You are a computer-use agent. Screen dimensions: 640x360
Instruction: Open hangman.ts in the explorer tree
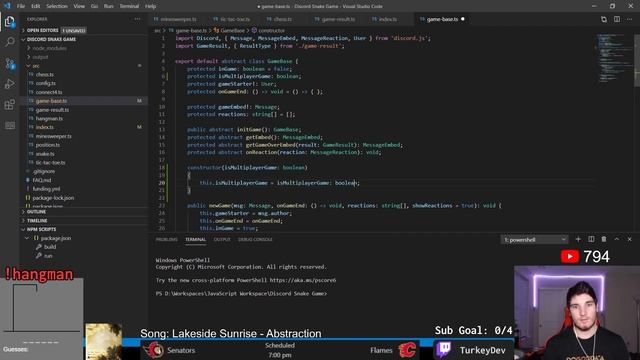click(x=49, y=119)
